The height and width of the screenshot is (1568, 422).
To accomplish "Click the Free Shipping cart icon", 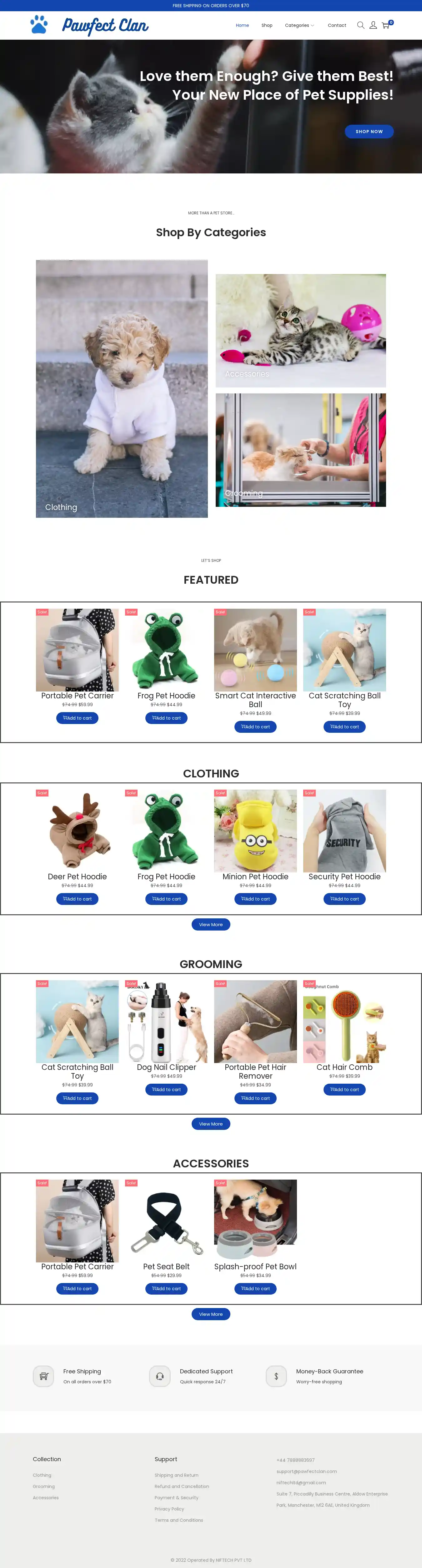I will click(x=43, y=1376).
